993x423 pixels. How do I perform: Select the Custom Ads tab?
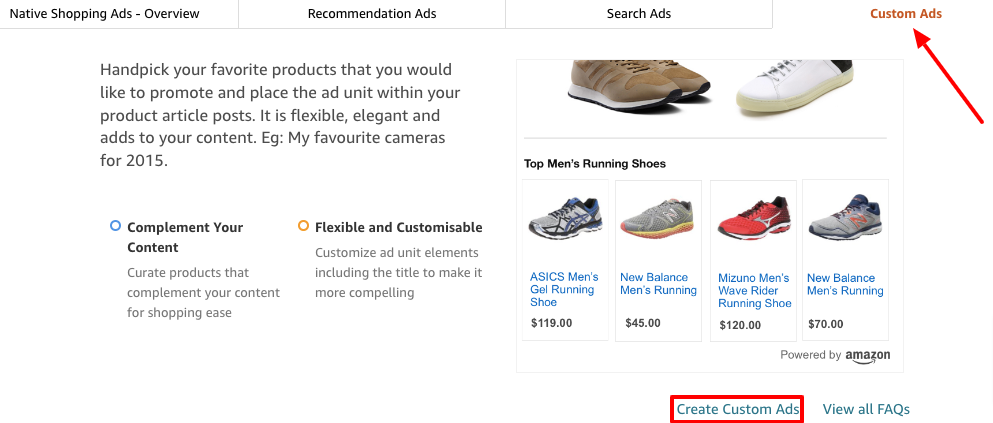coord(905,14)
